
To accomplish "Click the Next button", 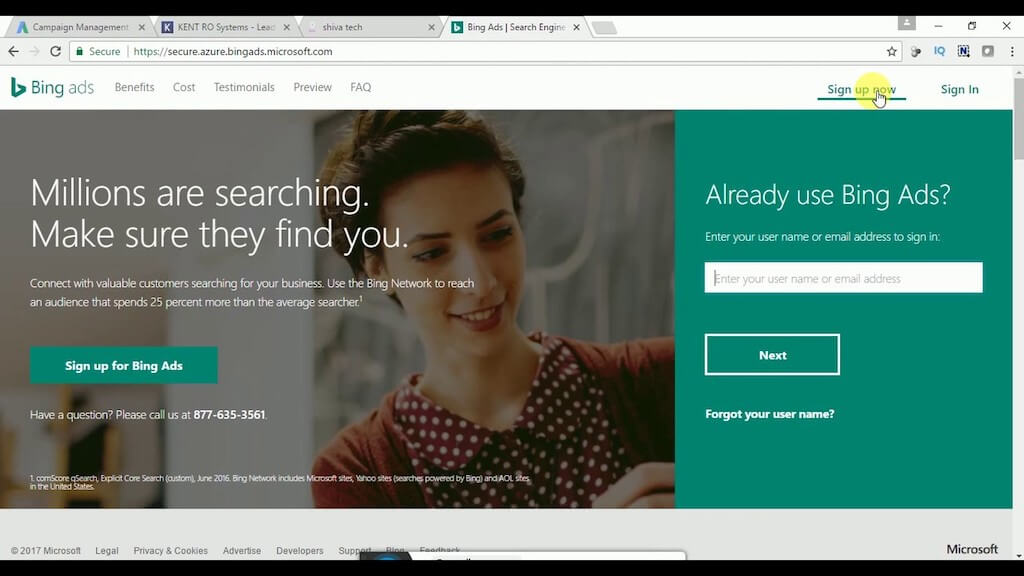I will 772,355.
